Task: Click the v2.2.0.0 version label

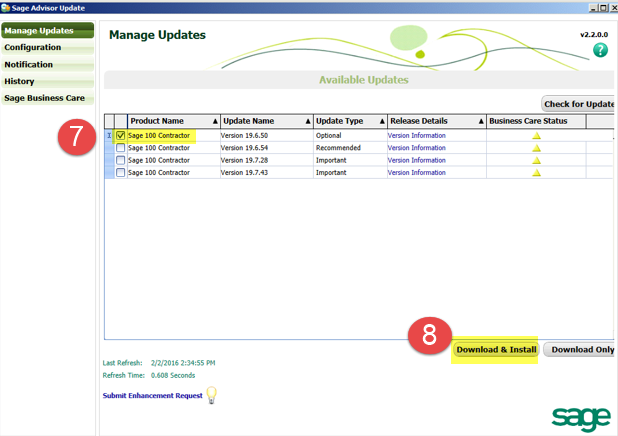Action: coord(594,35)
